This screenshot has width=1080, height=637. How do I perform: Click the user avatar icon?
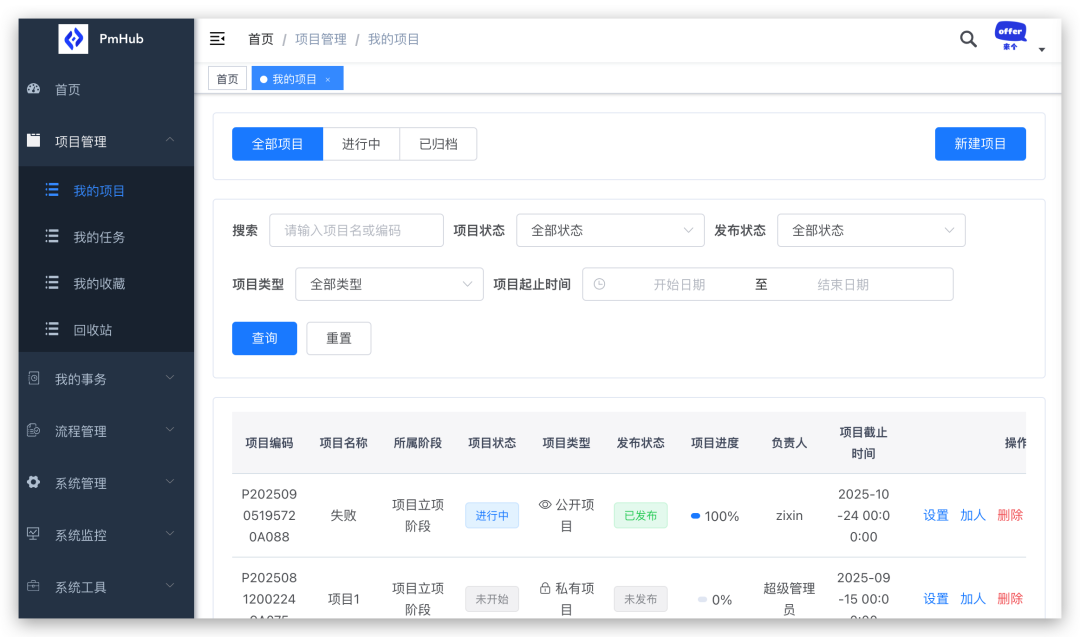click(x=1011, y=37)
